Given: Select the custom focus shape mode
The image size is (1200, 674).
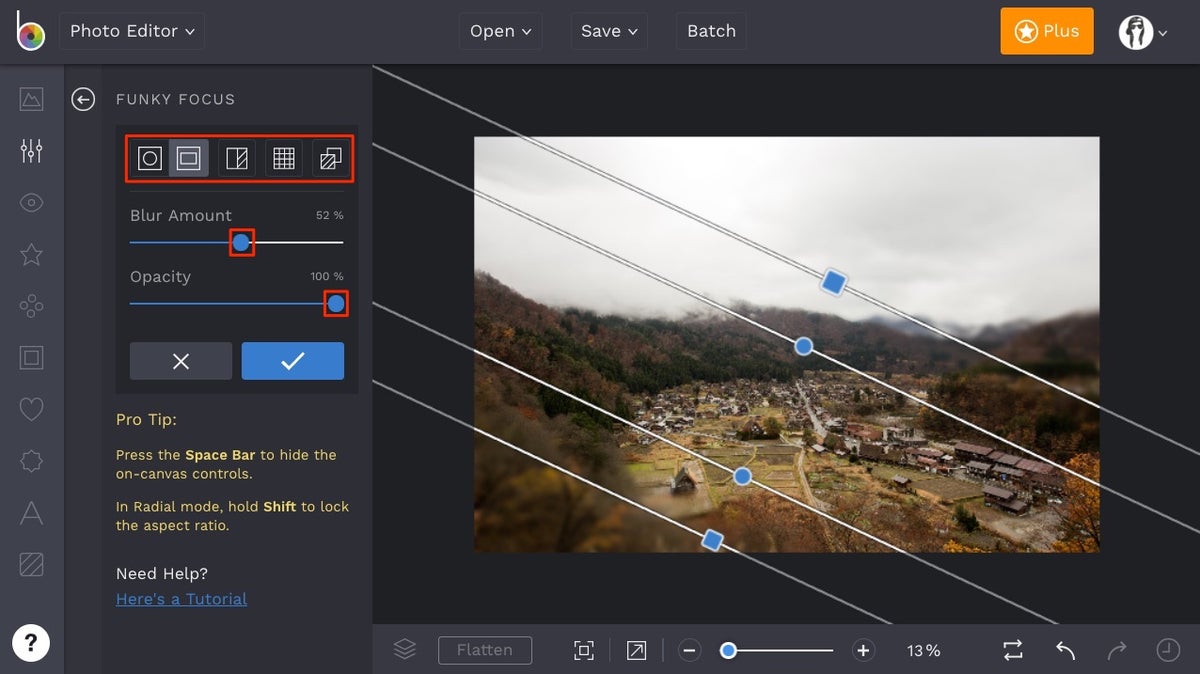Looking at the screenshot, I should [330, 158].
